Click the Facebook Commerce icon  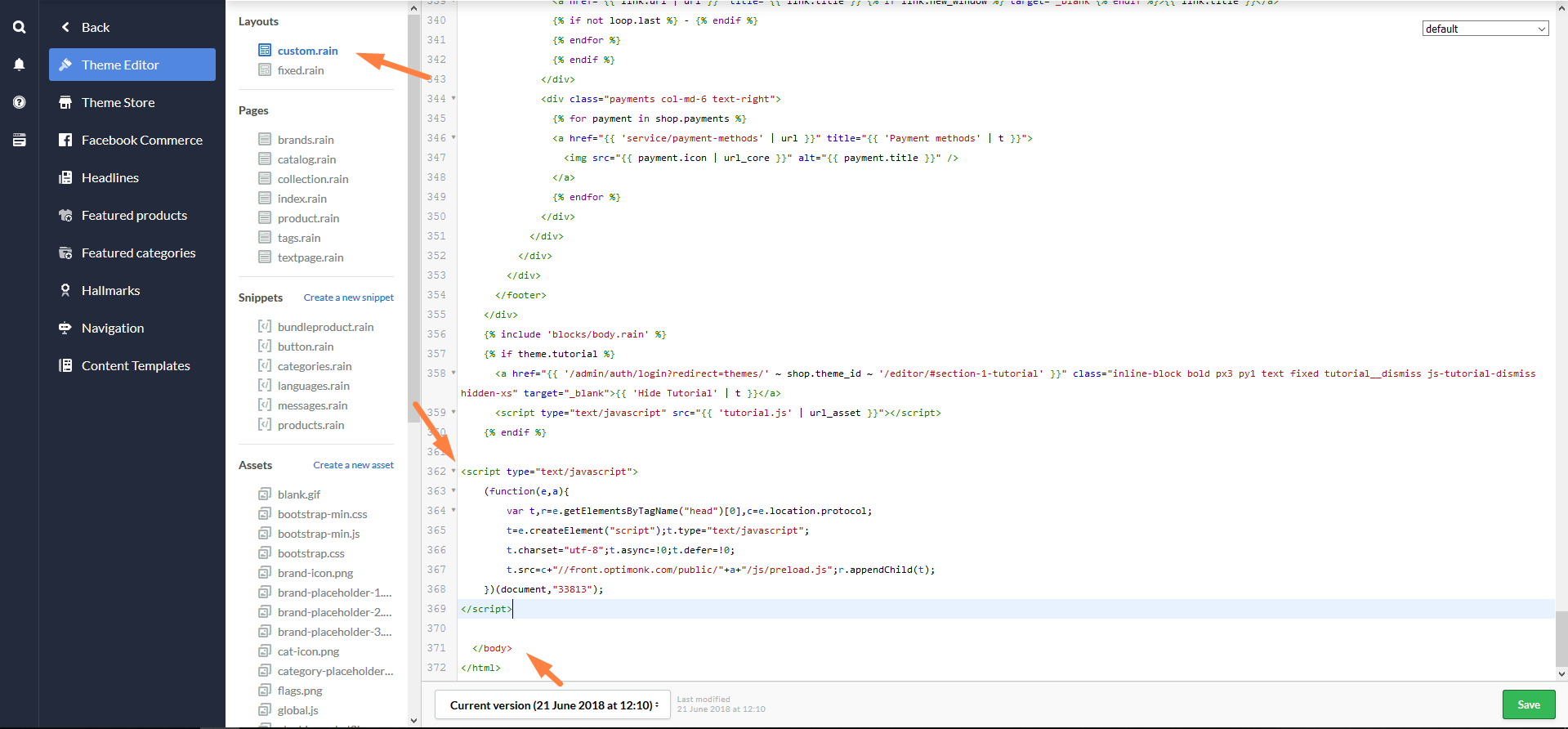65,140
